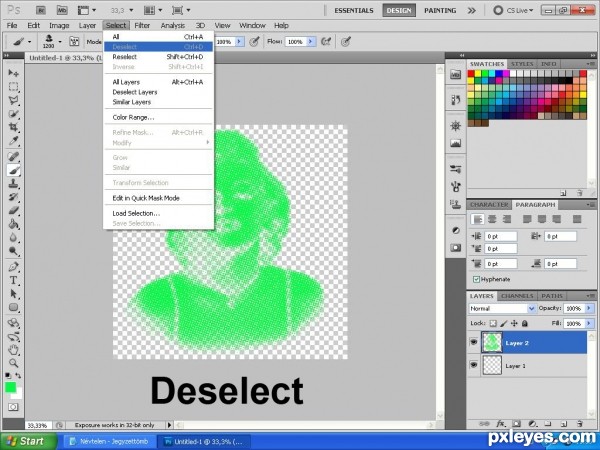Open the layer Opacity slider arrow
Screen dimensions: 600x450
tap(589, 308)
